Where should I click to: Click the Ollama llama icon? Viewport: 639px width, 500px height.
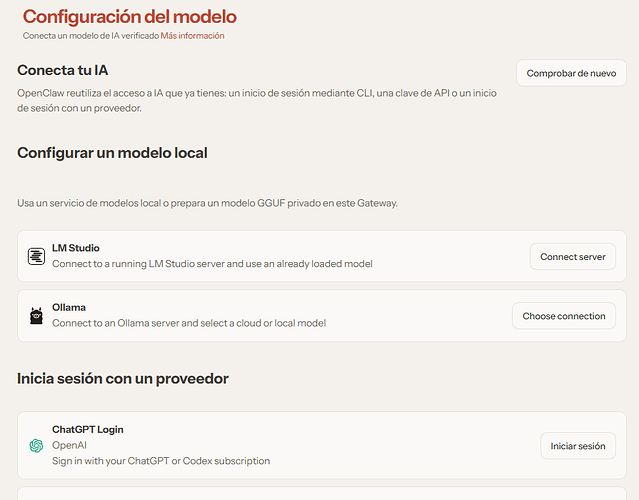pyautogui.click(x=36, y=316)
